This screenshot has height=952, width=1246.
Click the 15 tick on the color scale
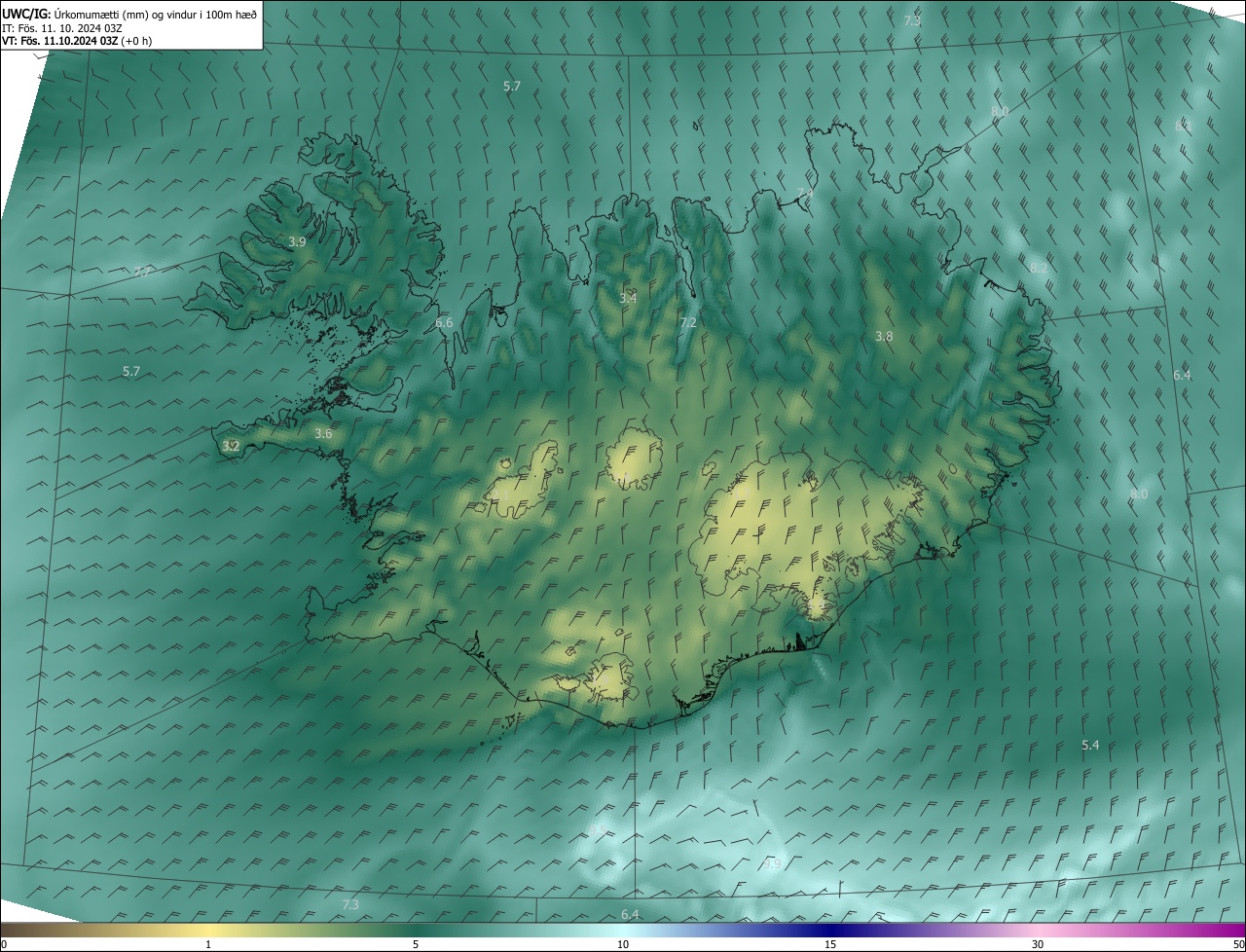pyautogui.click(x=830, y=944)
